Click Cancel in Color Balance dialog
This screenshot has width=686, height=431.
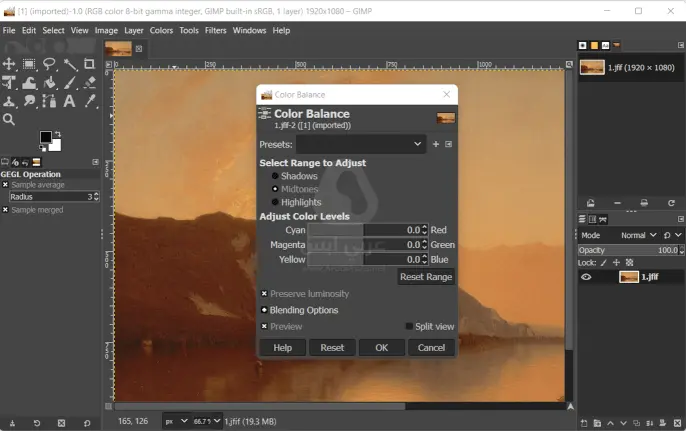431,347
